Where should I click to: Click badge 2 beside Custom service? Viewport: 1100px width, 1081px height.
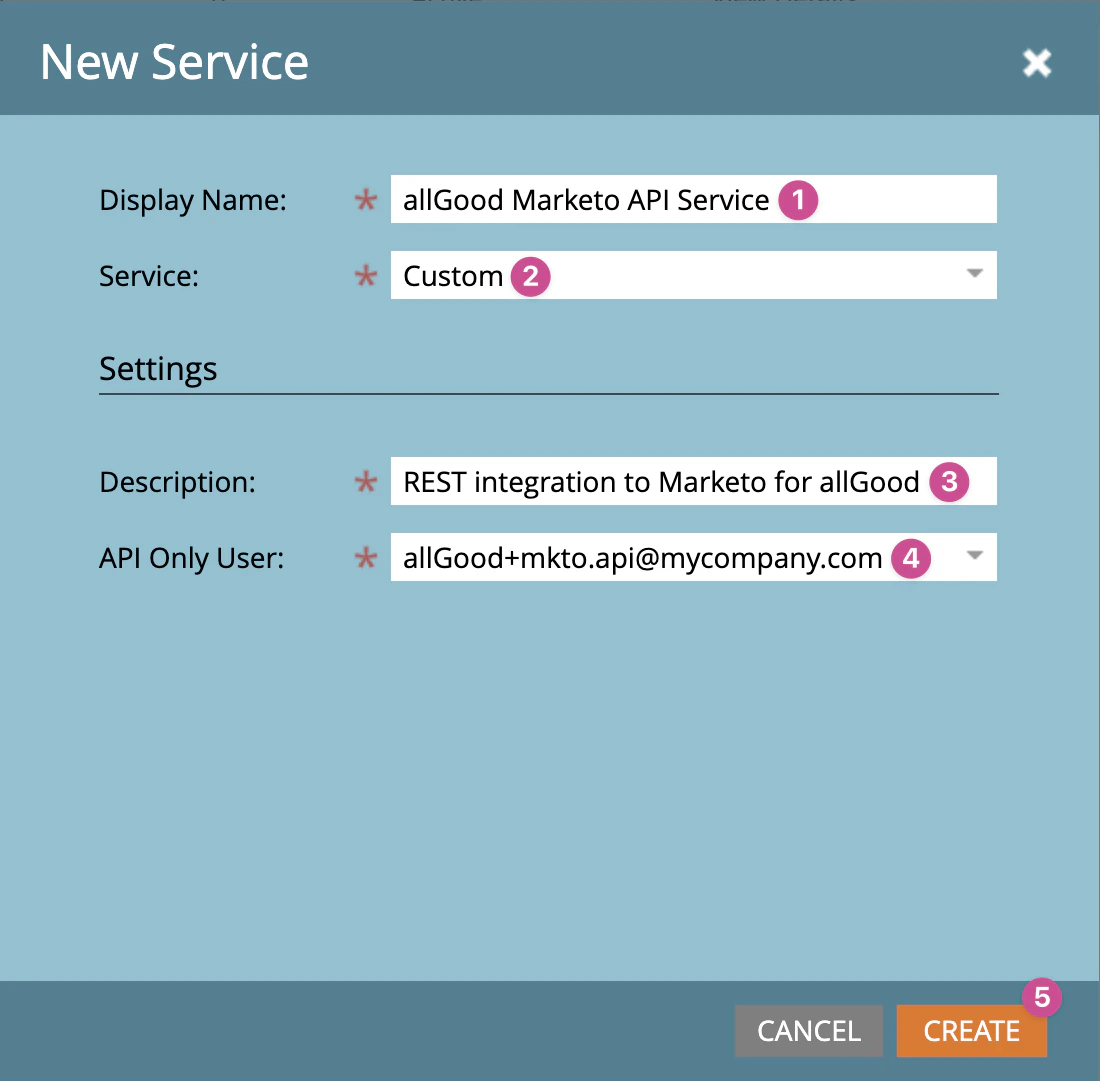tap(531, 276)
